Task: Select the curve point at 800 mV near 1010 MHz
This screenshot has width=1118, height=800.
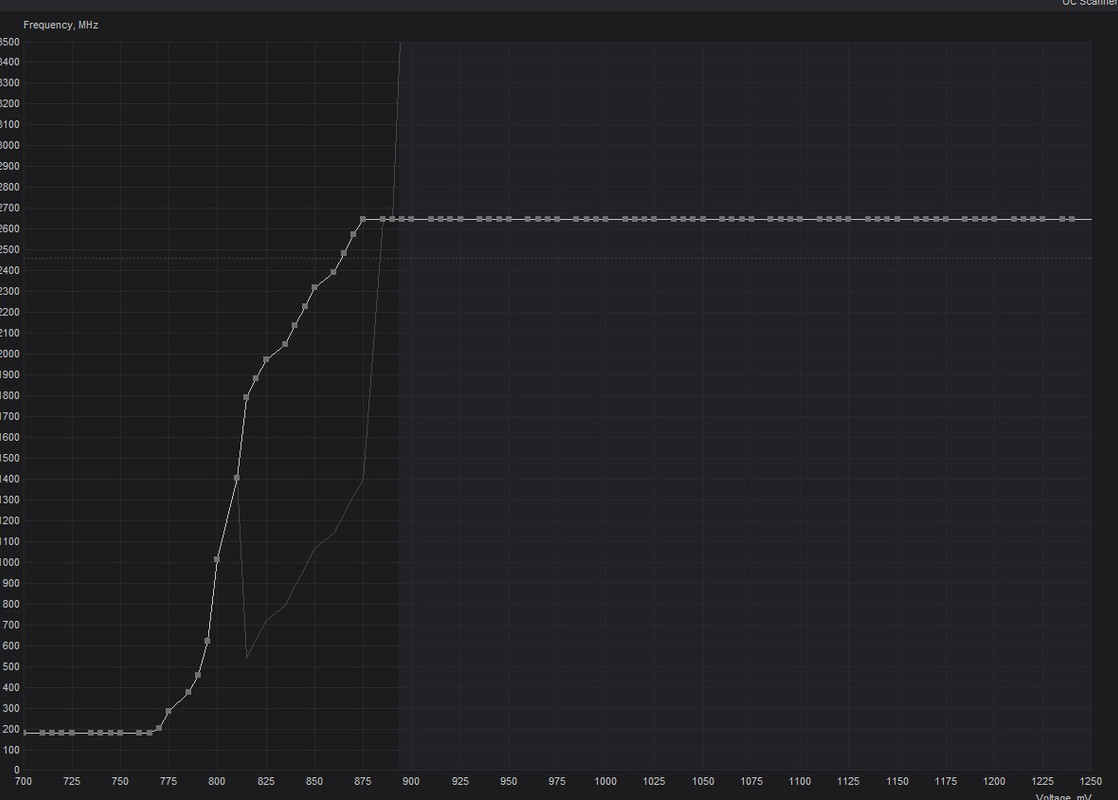Action: (217, 559)
